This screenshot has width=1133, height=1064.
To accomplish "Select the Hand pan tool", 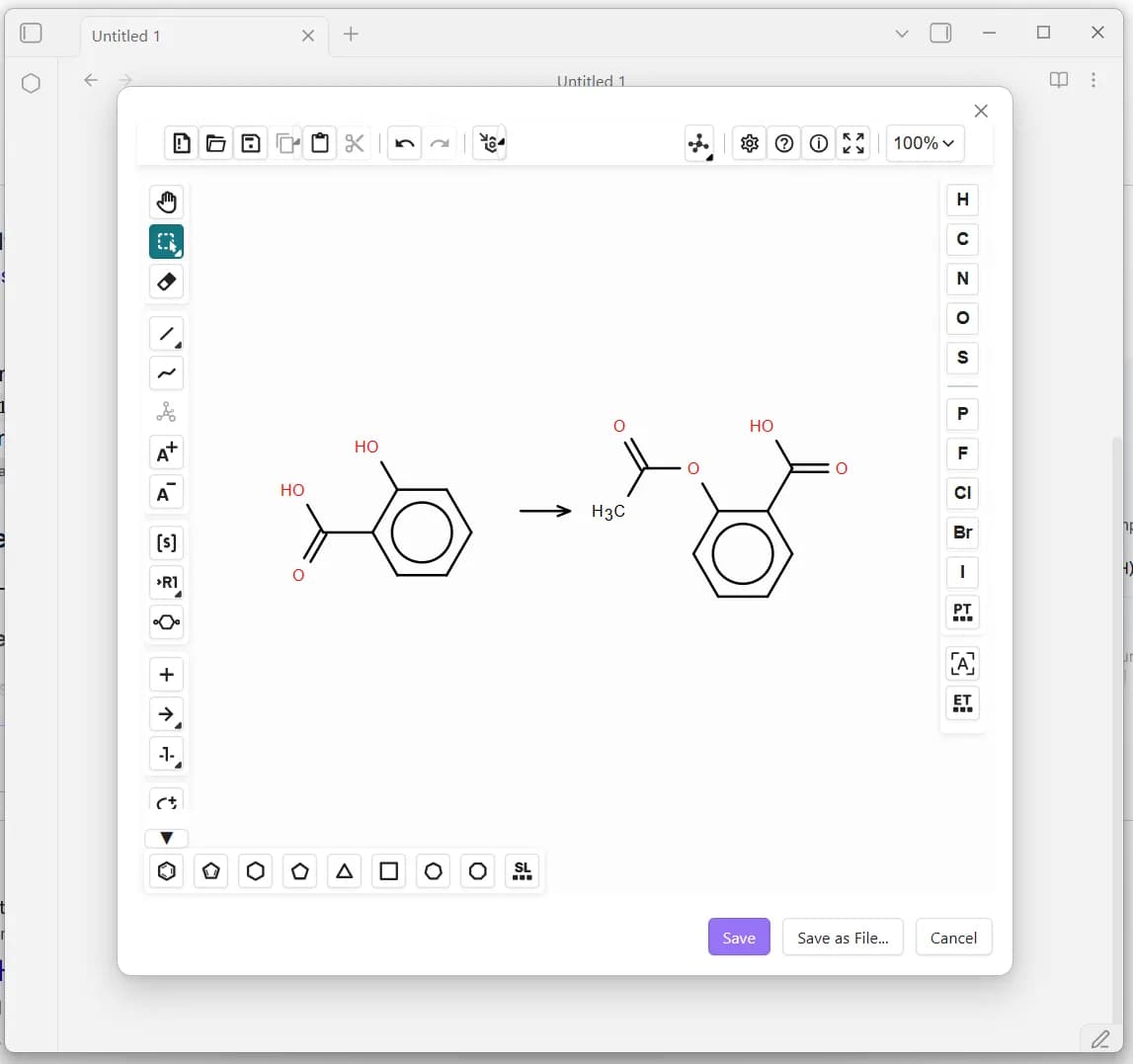I will [x=166, y=203].
